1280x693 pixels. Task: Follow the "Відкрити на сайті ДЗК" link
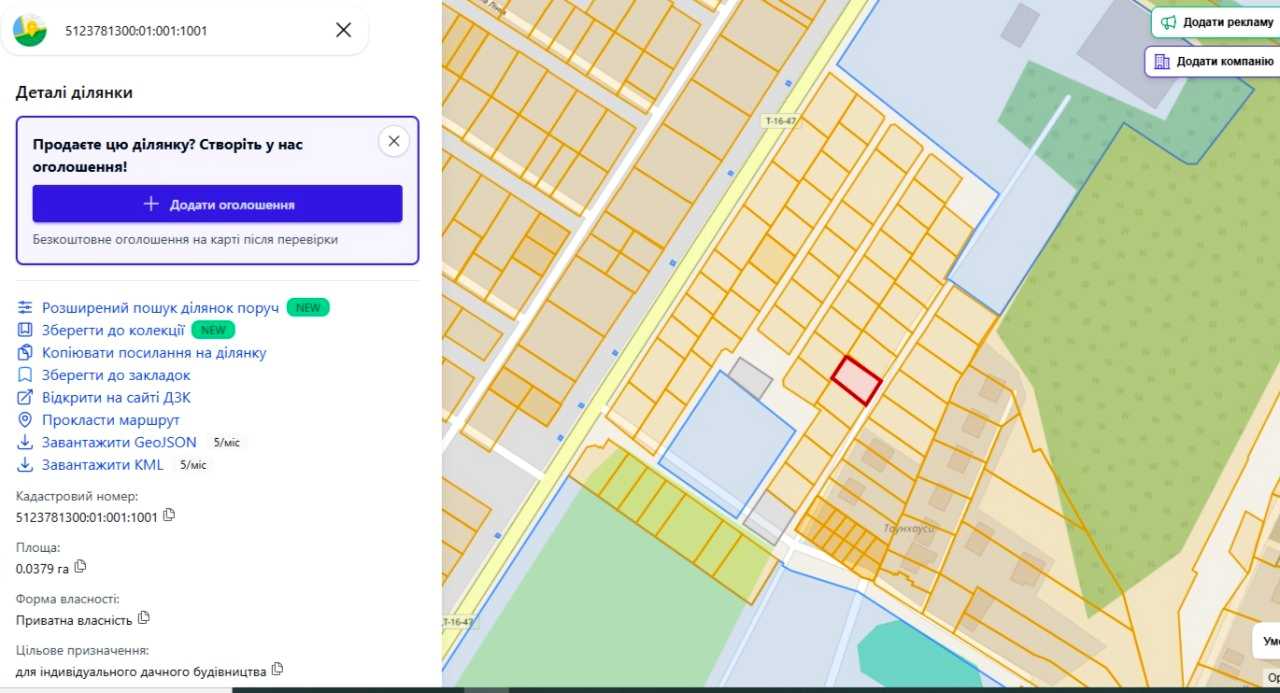[x=116, y=397]
